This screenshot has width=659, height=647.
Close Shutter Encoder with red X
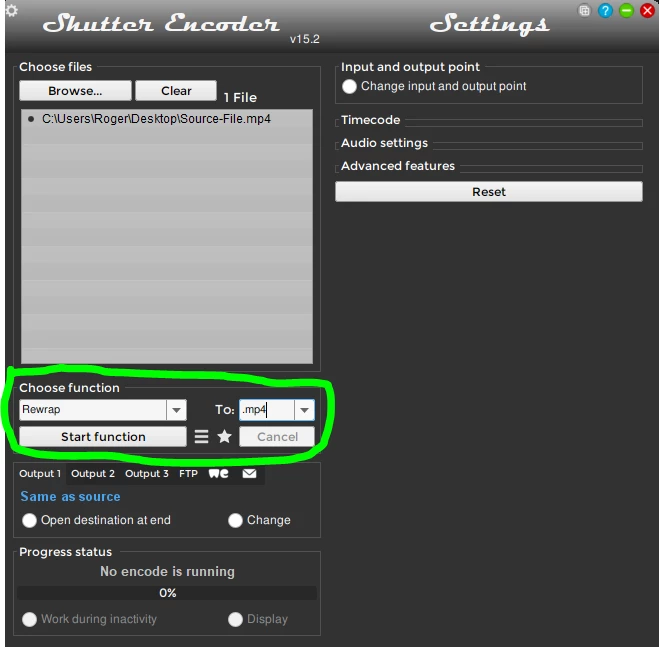(647, 11)
